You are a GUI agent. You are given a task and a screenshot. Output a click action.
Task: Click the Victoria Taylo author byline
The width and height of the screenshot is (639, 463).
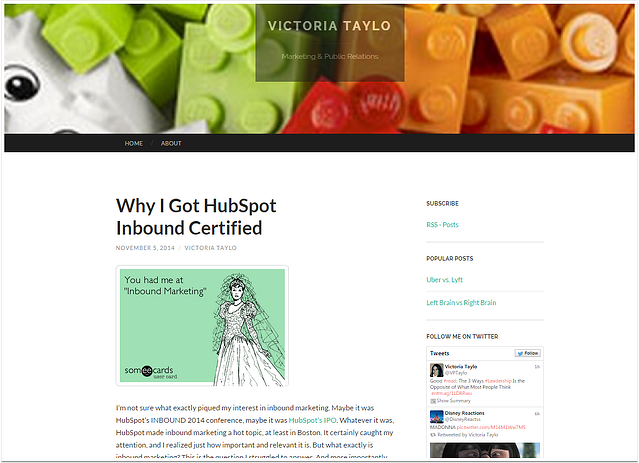tap(211, 248)
